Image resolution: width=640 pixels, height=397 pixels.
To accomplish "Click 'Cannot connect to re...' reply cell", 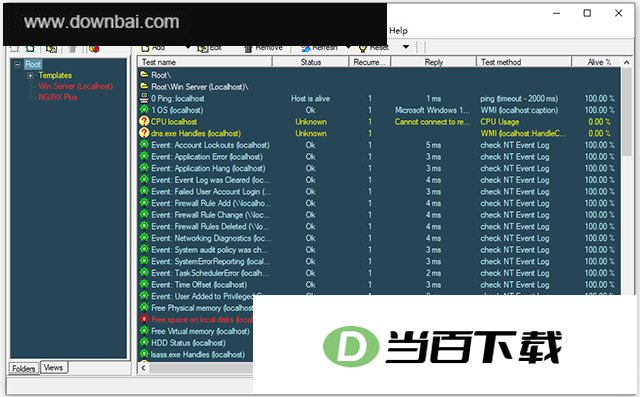I will (x=432, y=122).
